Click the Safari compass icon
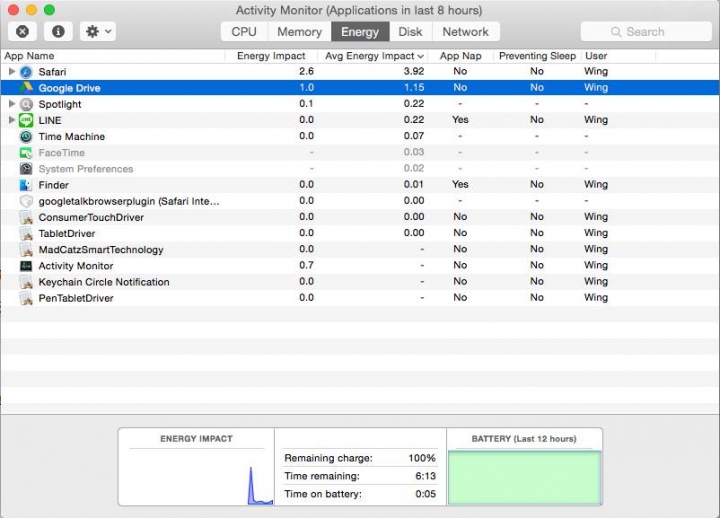 (x=26, y=72)
